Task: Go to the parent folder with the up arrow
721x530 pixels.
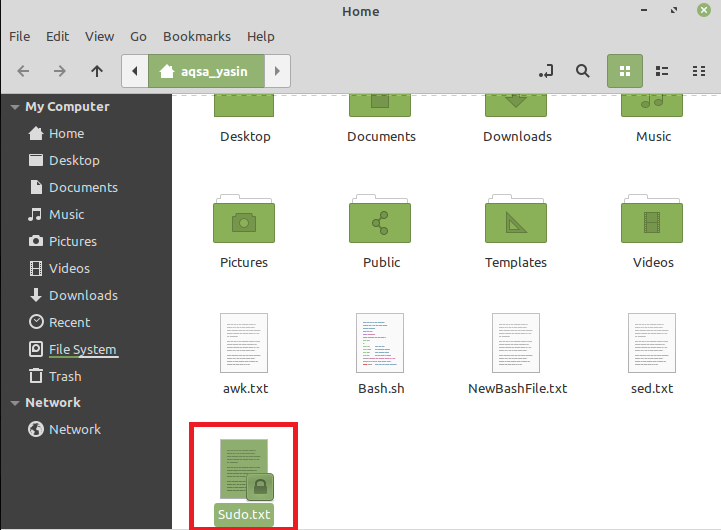Action: click(97, 71)
